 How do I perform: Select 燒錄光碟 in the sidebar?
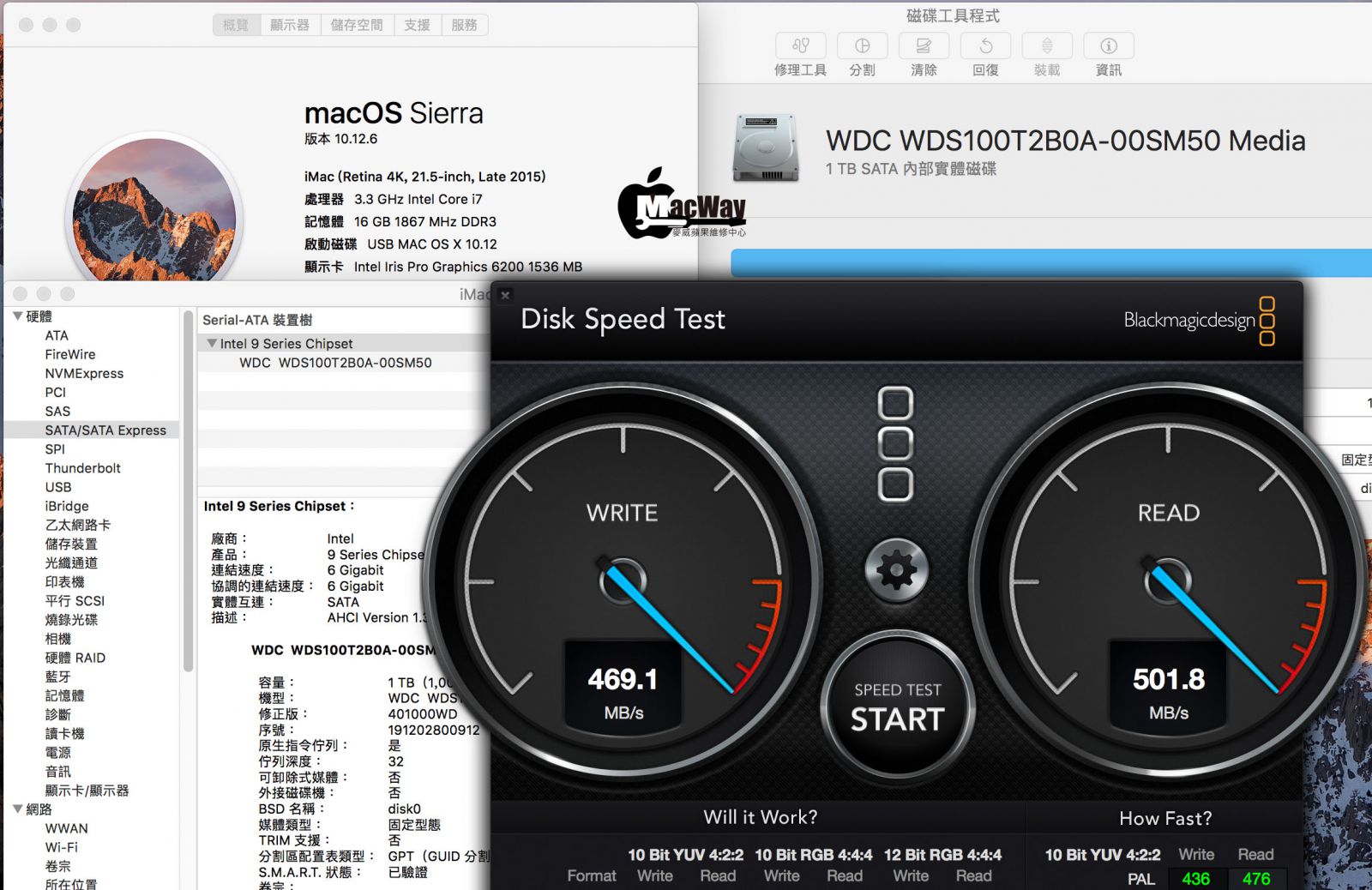click(x=71, y=619)
